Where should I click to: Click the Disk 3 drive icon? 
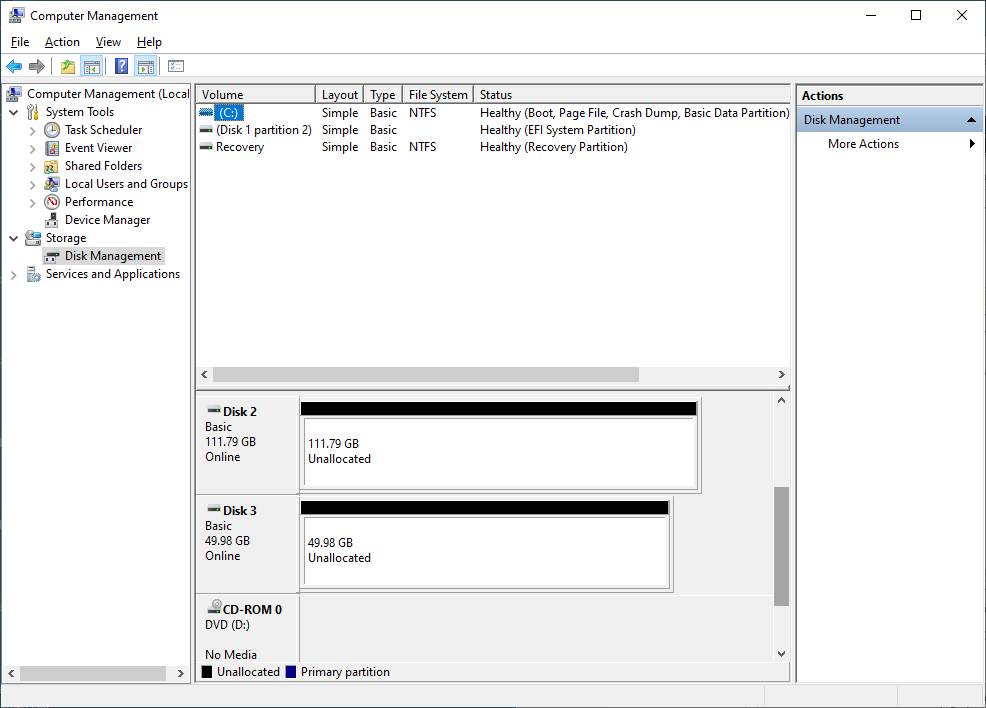pyautogui.click(x=214, y=509)
